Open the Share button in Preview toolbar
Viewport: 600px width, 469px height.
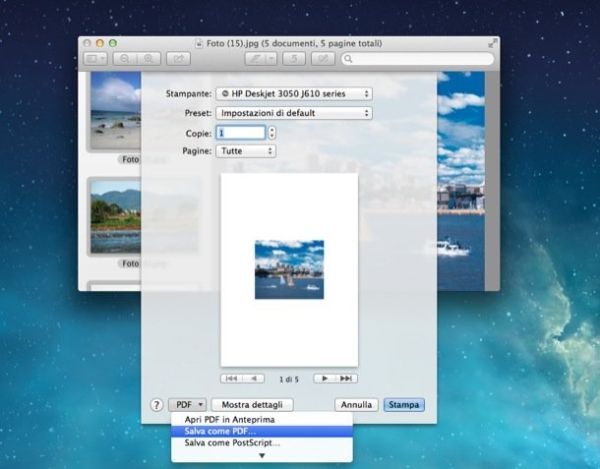pyautogui.click(x=178, y=59)
